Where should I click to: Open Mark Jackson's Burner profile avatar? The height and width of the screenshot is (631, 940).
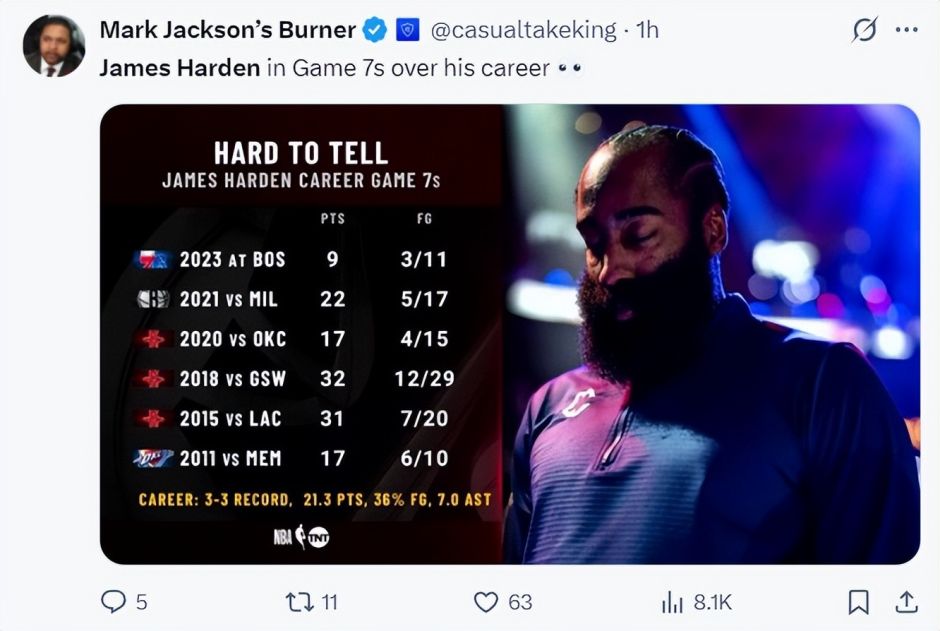54,46
